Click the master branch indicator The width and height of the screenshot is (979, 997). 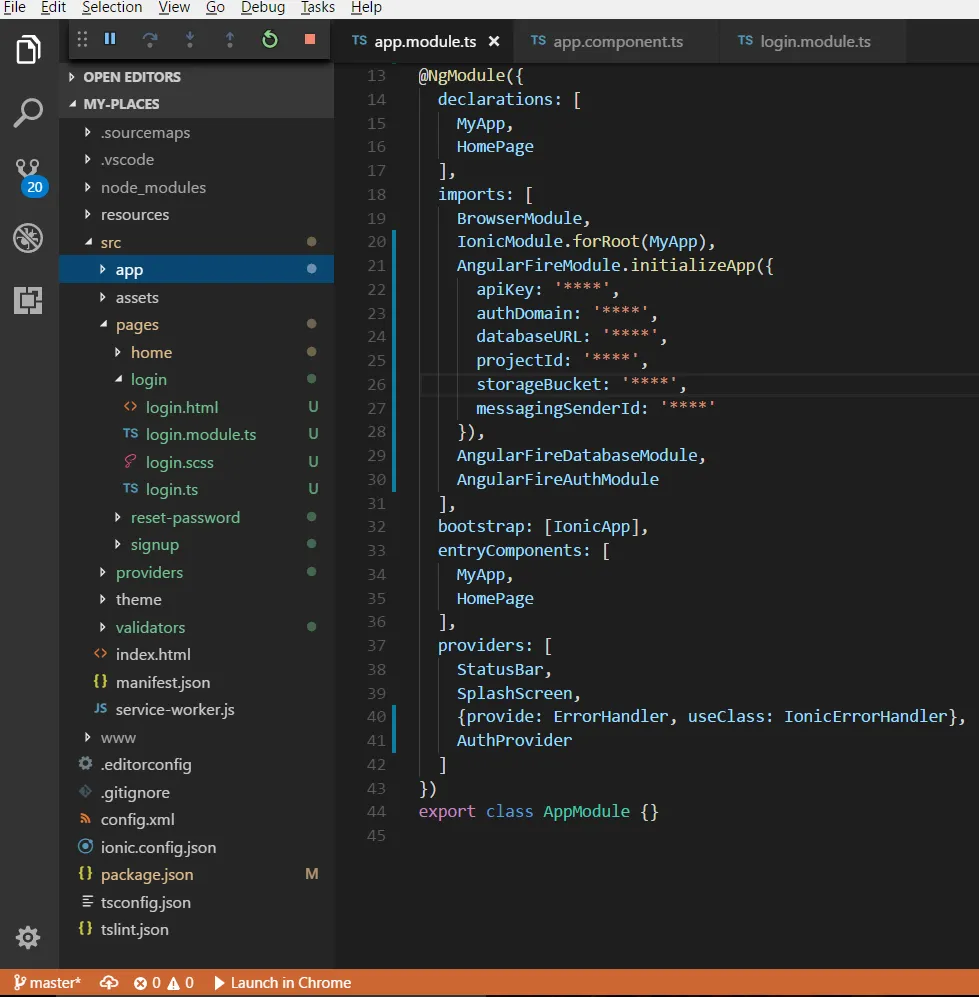tap(47, 983)
